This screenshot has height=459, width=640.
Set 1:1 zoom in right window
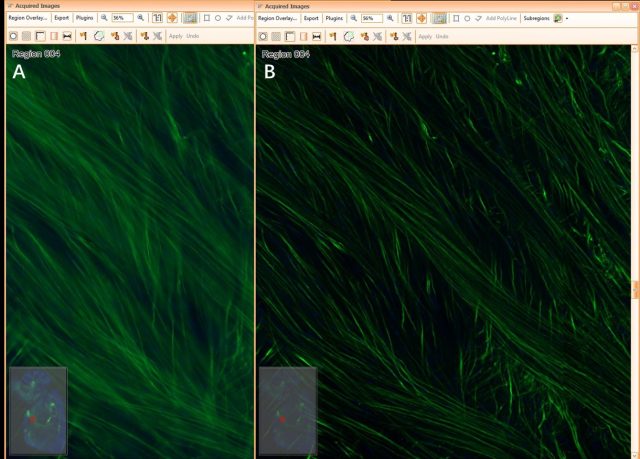[407, 18]
